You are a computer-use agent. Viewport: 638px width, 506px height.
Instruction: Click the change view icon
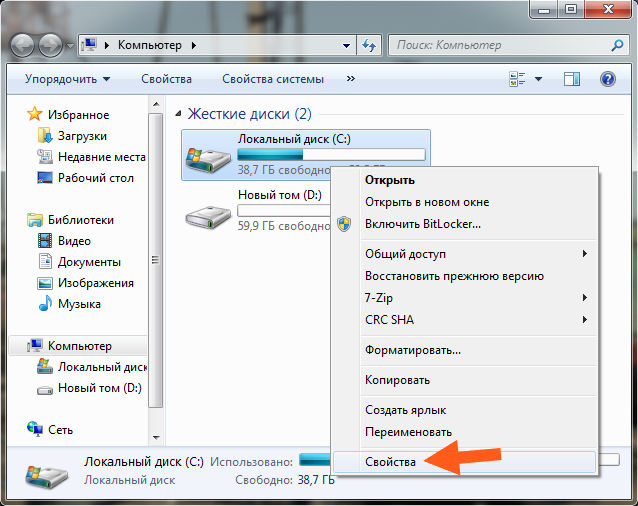[x=517, y=79]
